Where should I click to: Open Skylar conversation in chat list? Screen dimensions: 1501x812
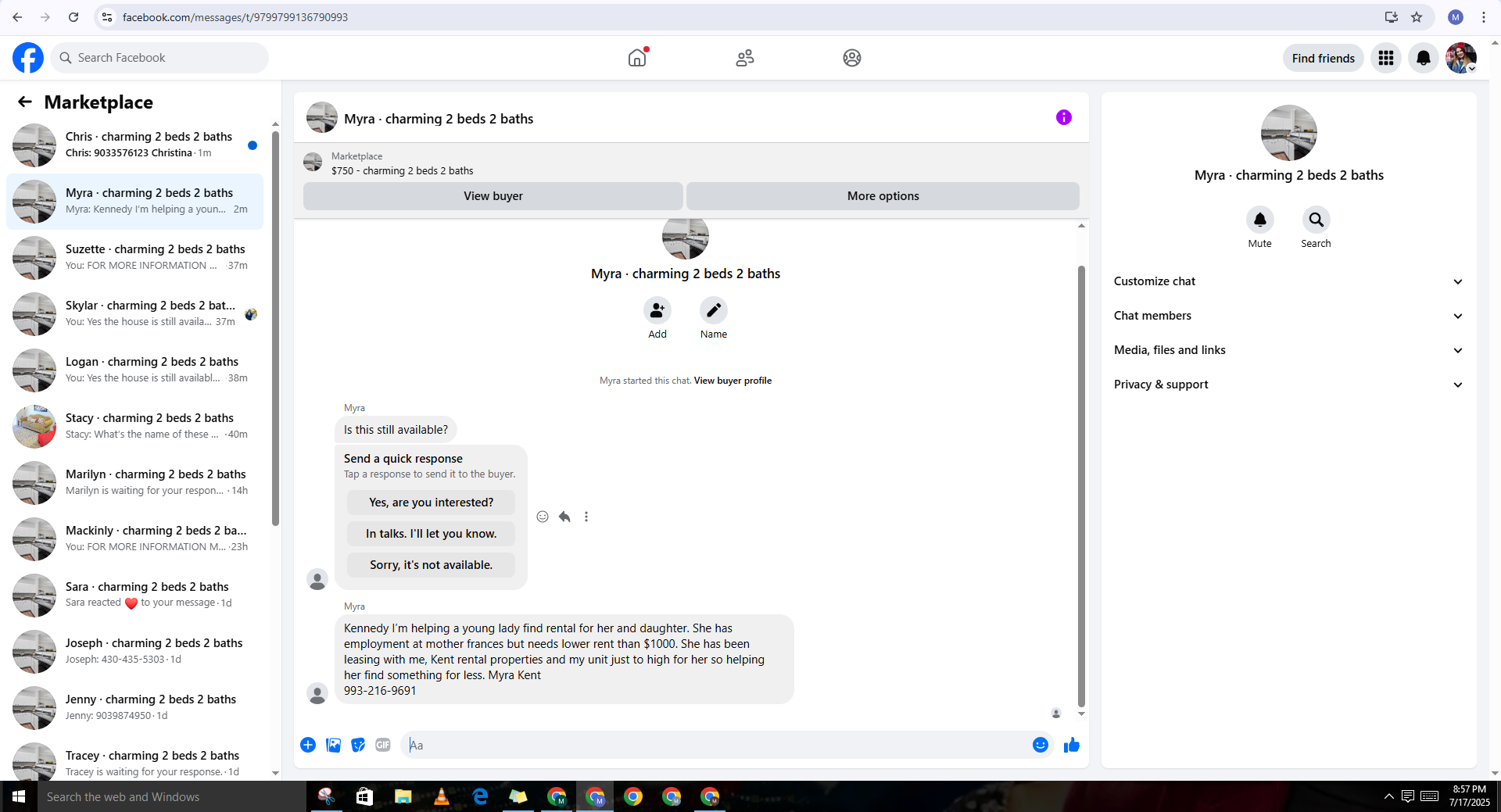134,313
